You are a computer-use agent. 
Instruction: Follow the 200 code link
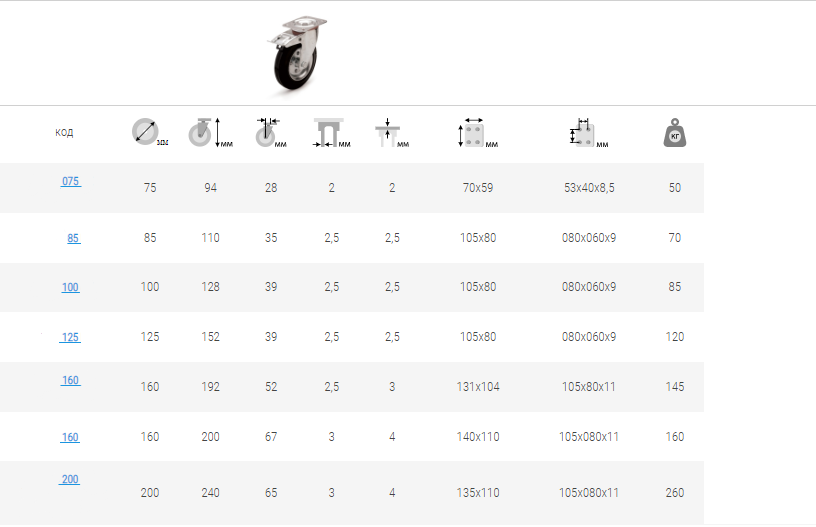pos(70,480)
